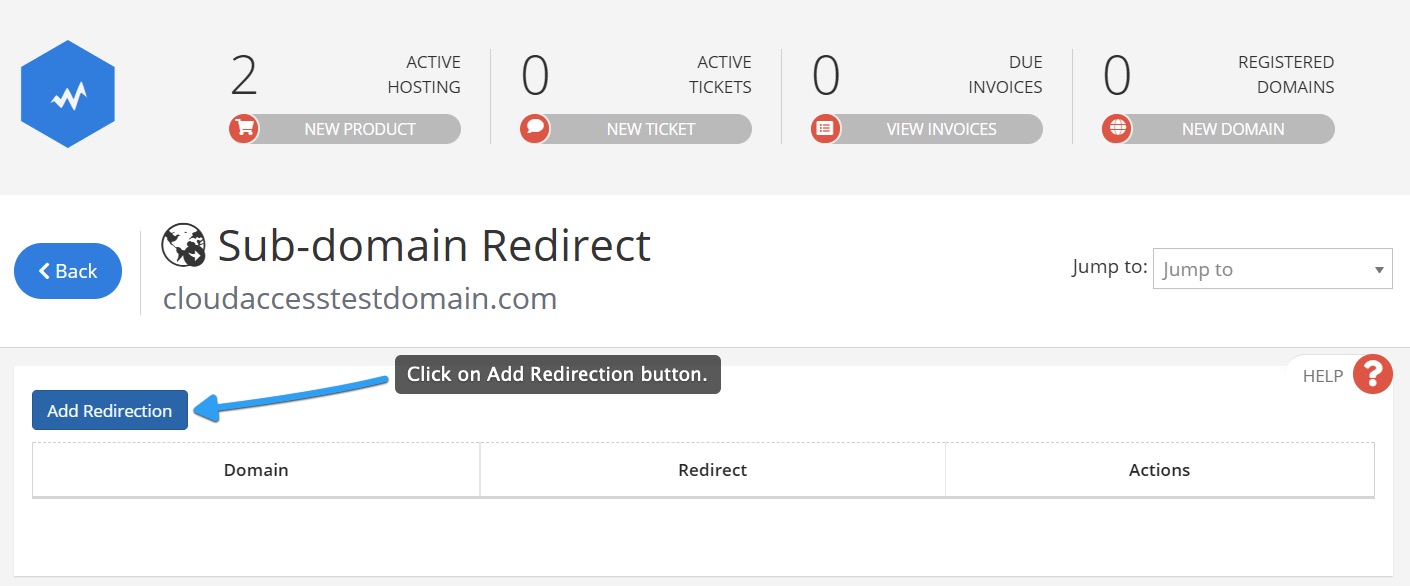Viewport: 1410px width, 586px height.
Task: Click the red globe domain icon
Action: (x=1117, y=129)
